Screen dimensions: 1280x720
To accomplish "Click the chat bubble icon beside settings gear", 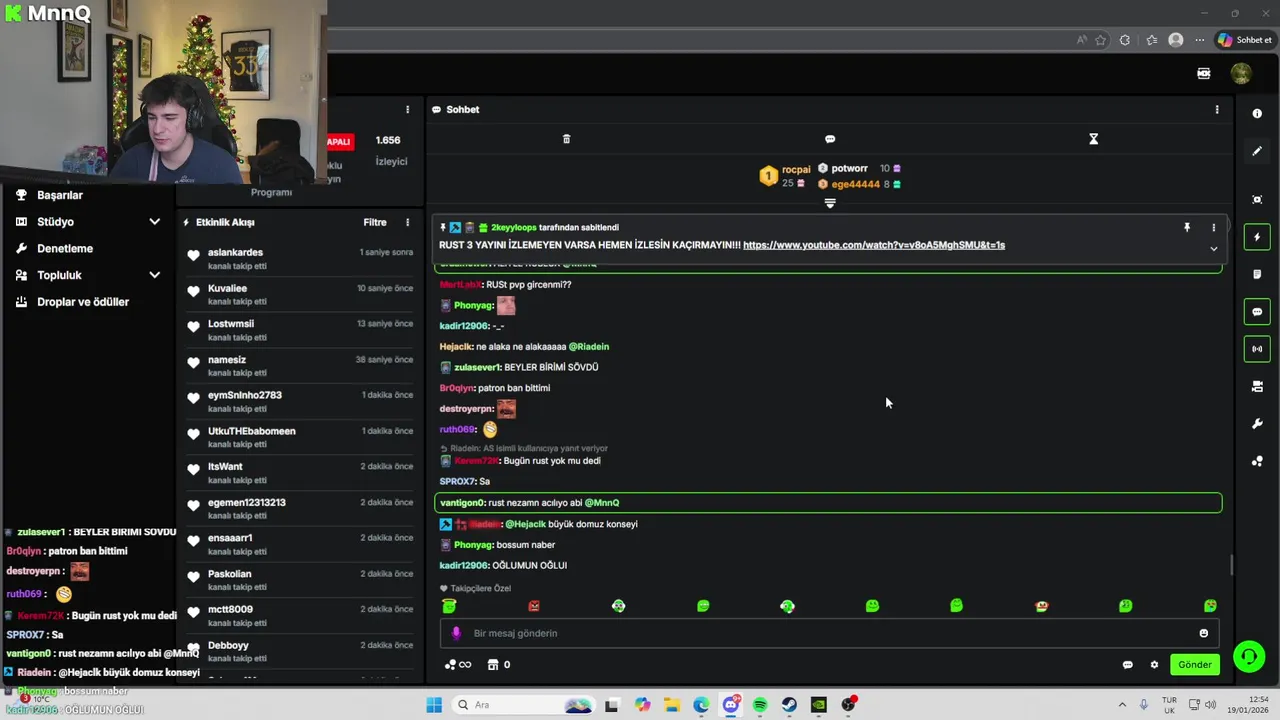I will [x=1128, y=665].
